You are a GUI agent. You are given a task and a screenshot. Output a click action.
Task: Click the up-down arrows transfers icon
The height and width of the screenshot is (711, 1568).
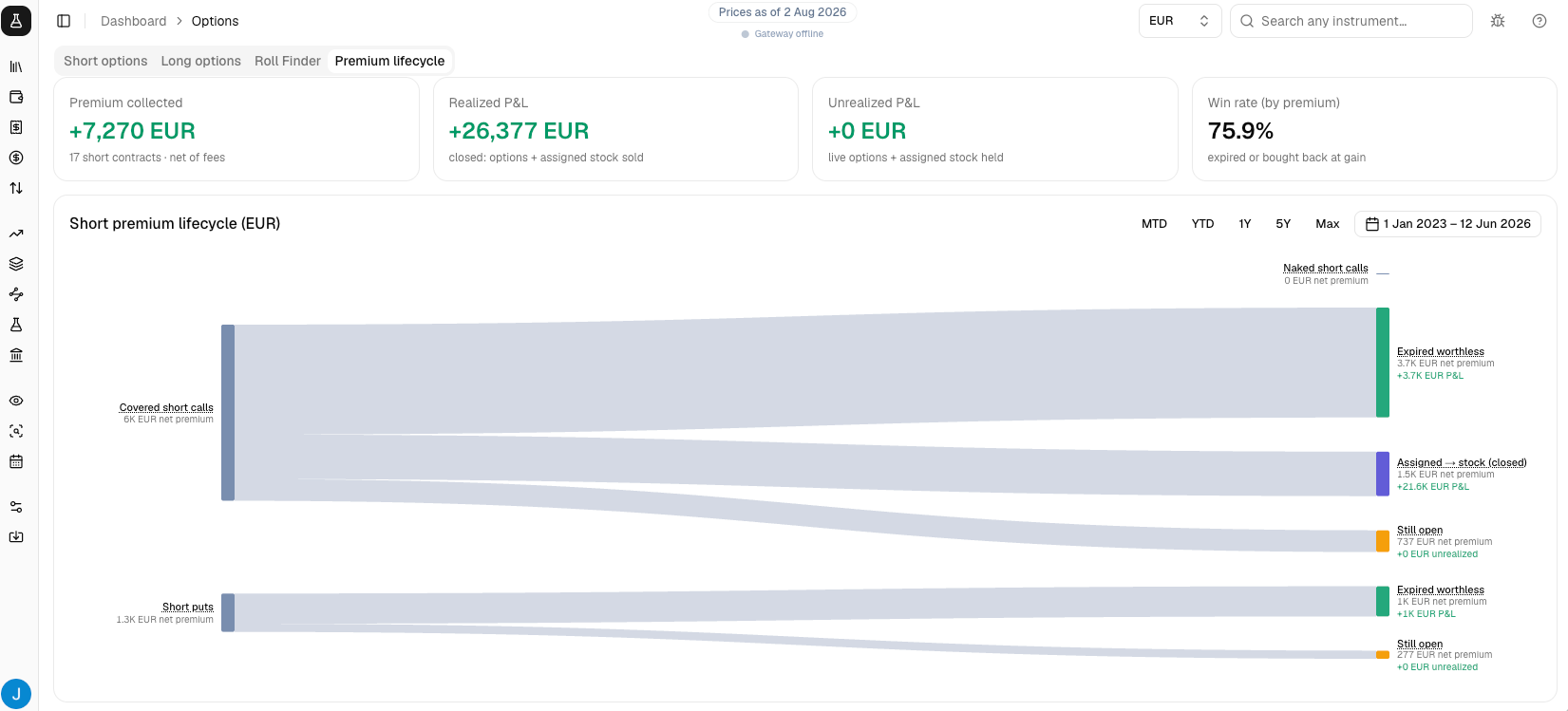(x=16, y=188)
